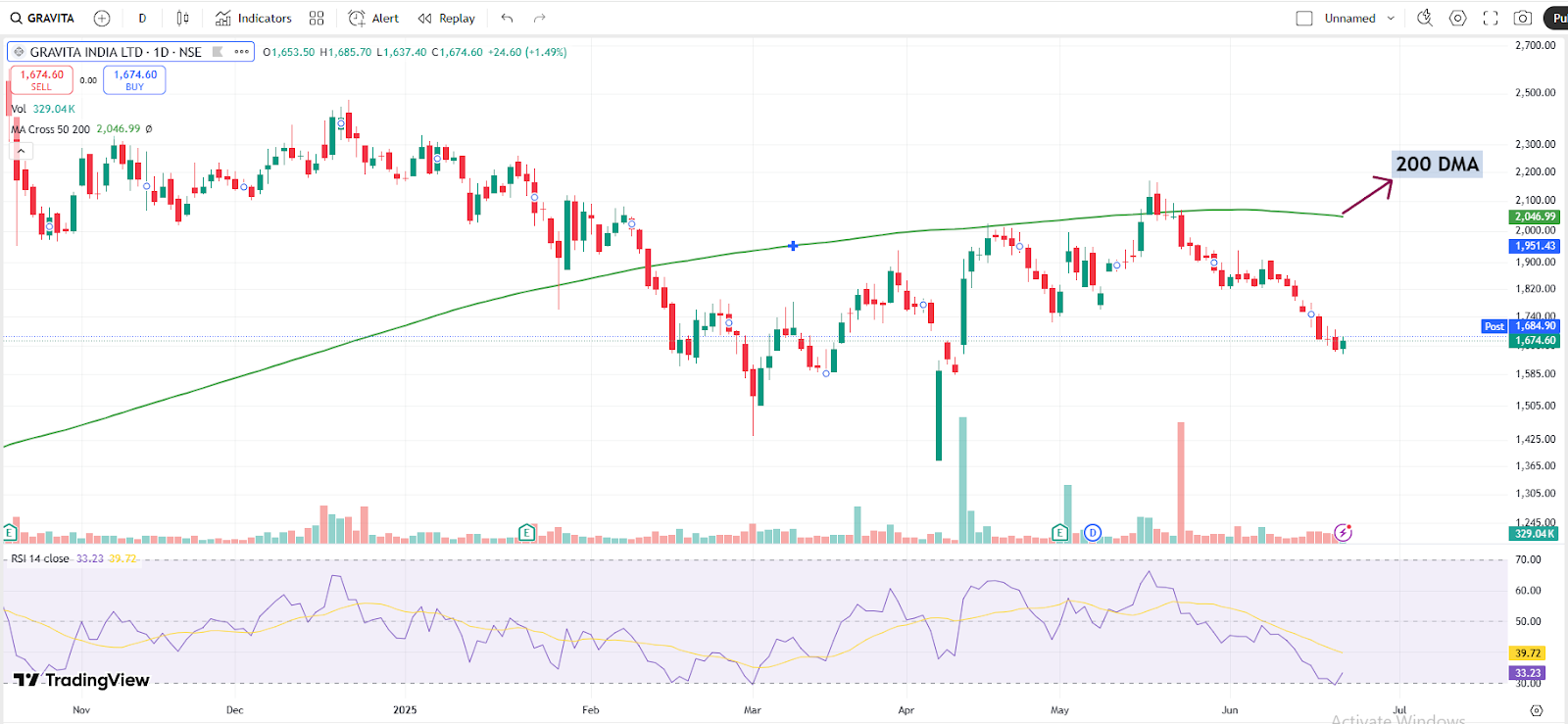Click the purple lightning event marker near June end
Screen dimensions: 1568x724
1343,532
